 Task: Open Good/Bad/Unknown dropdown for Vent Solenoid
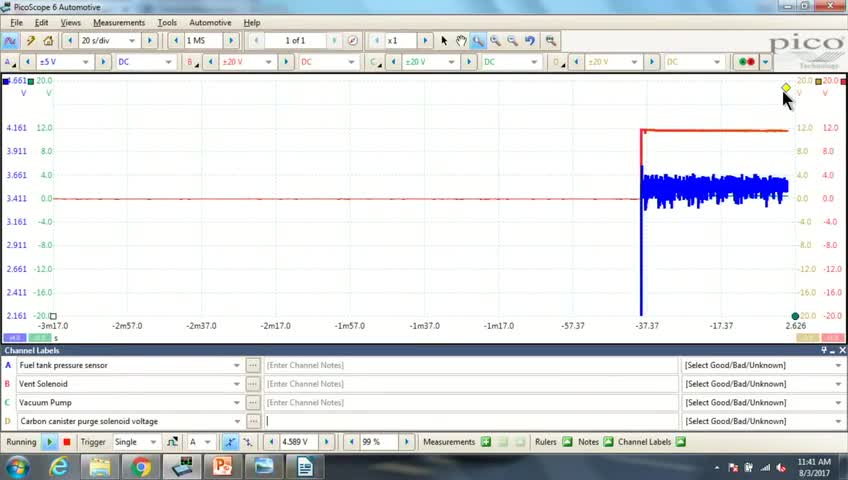(838, 384)
